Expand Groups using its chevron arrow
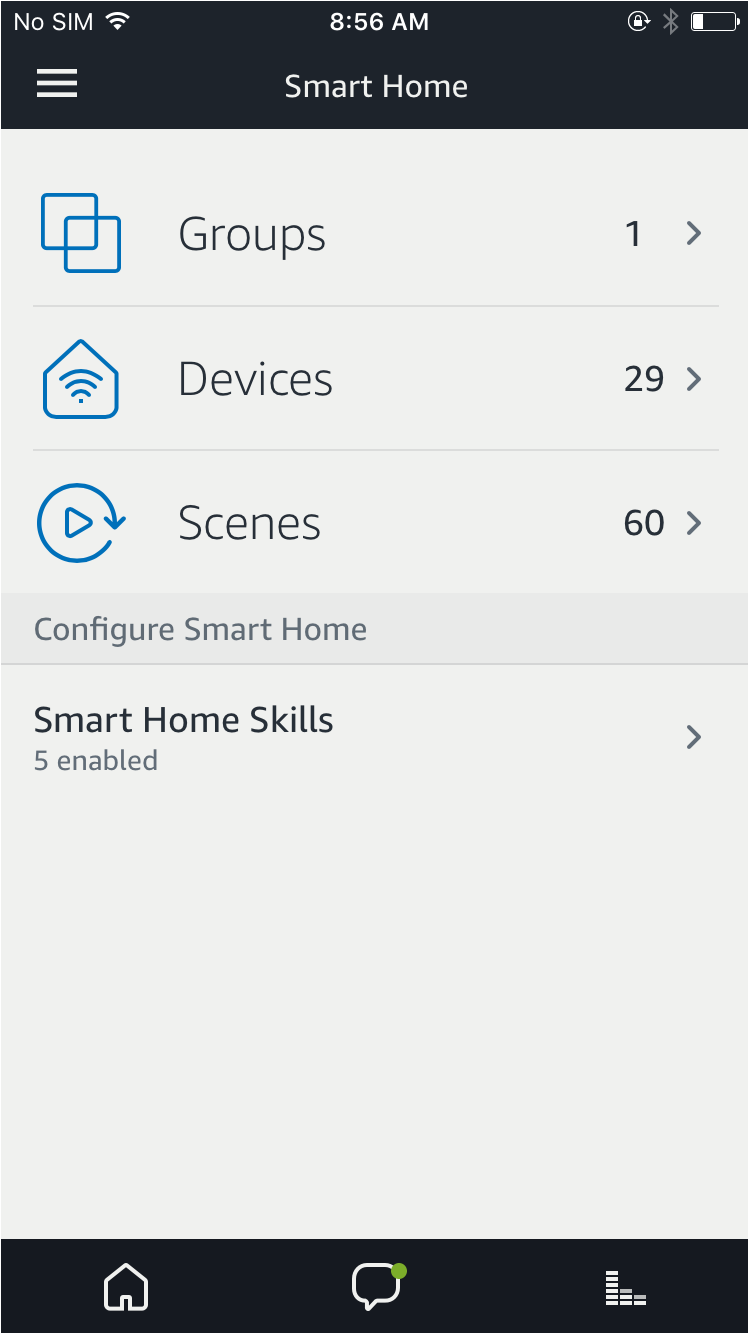748x1333 pixels. tap(694, 234)
